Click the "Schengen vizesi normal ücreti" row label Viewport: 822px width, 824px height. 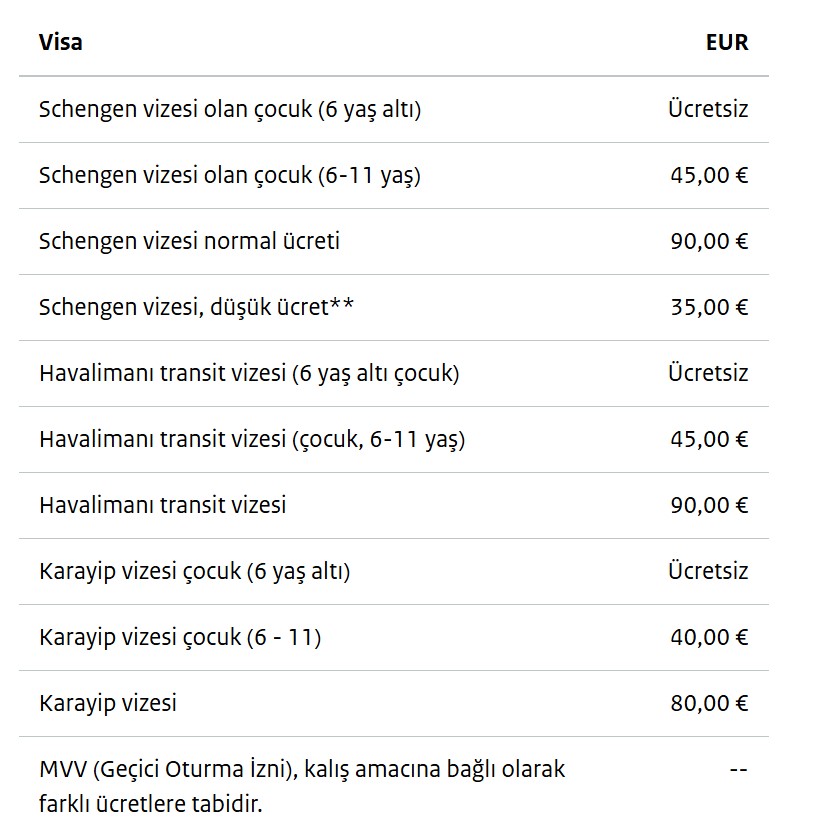pyautogui.click(x=190, y=241)
